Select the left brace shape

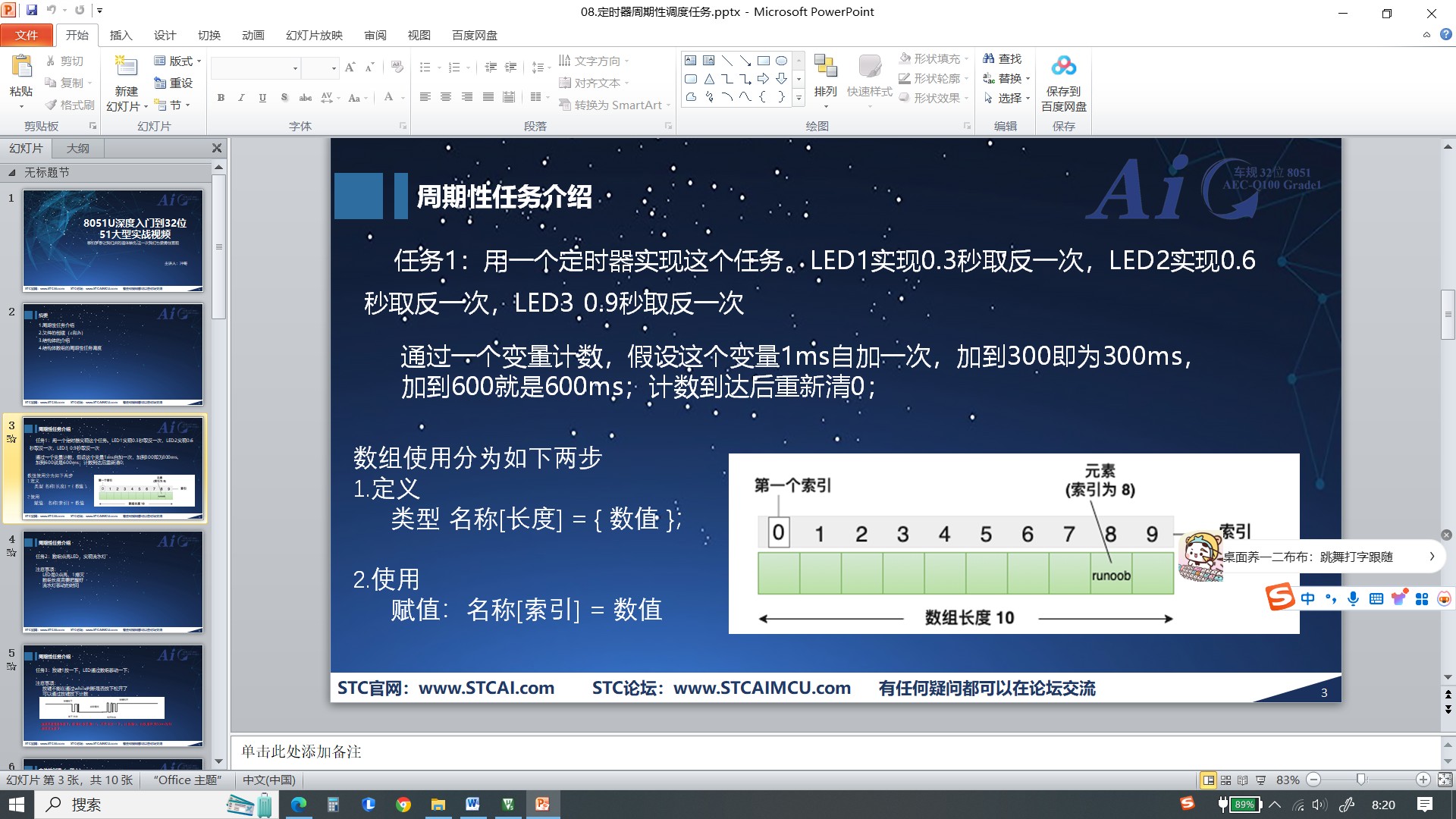(764, 97)
